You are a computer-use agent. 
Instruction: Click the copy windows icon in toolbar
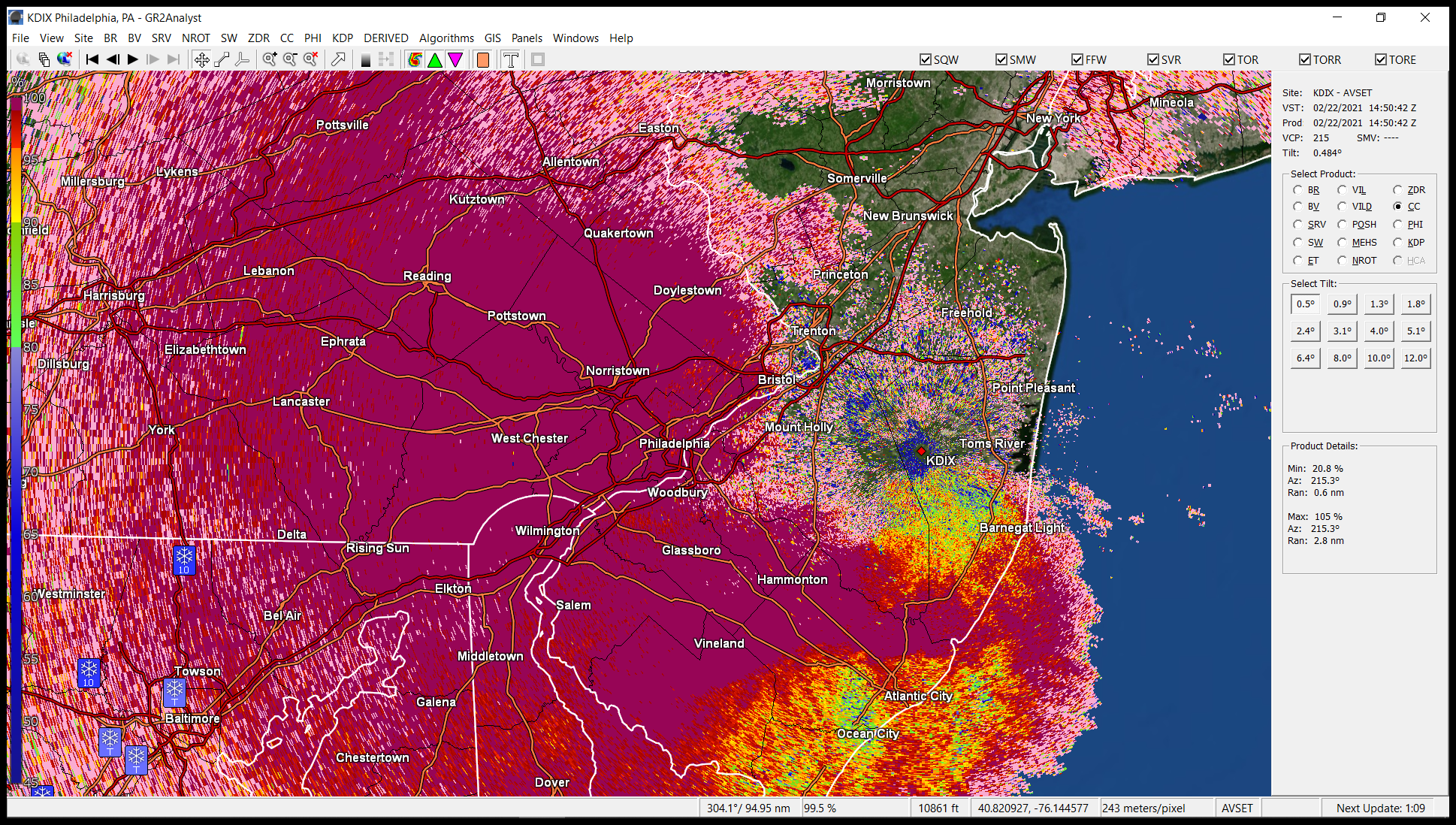click(44, 59)
